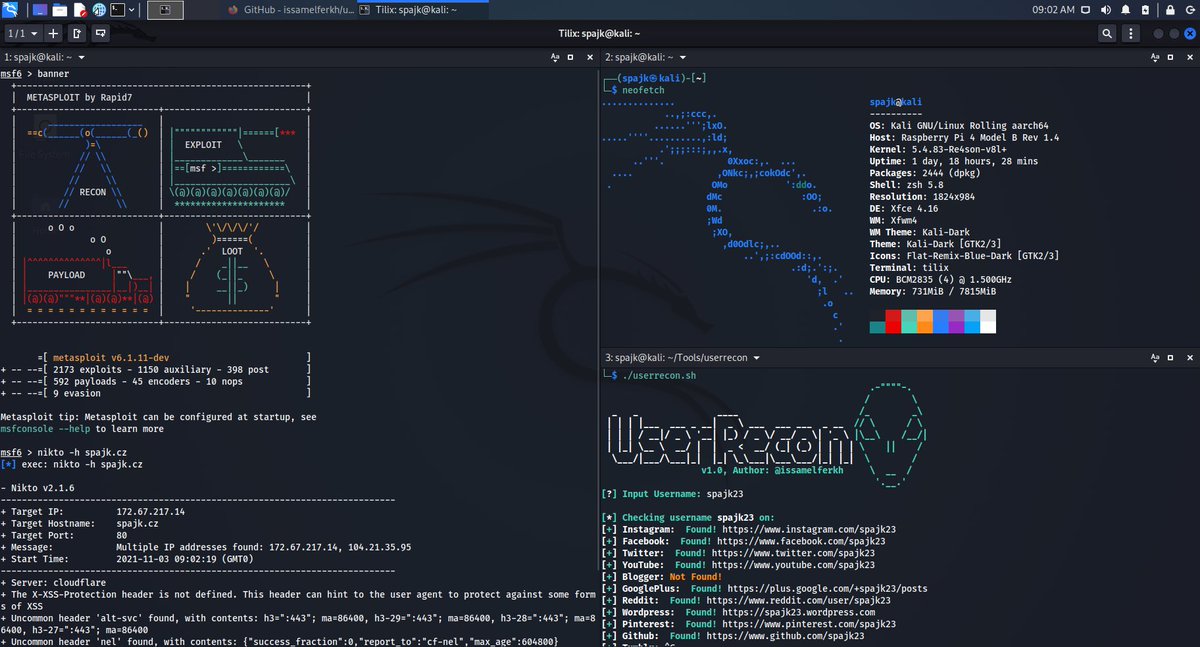Image resolution: width=1200 pixels, height=647 pixels.
Task: Add a new Tilix session with plus
Action: (54, 33)
